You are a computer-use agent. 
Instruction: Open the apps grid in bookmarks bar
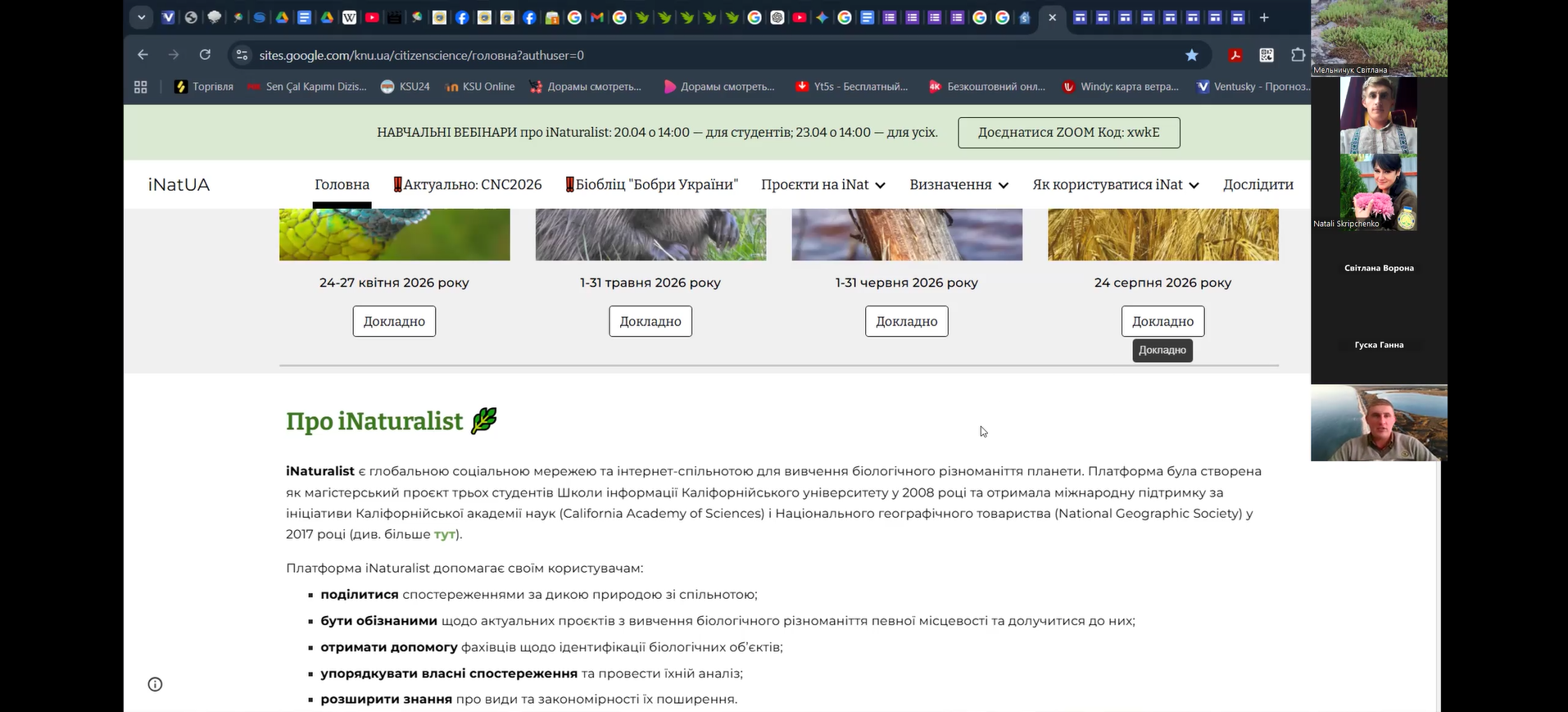point(141,87)
